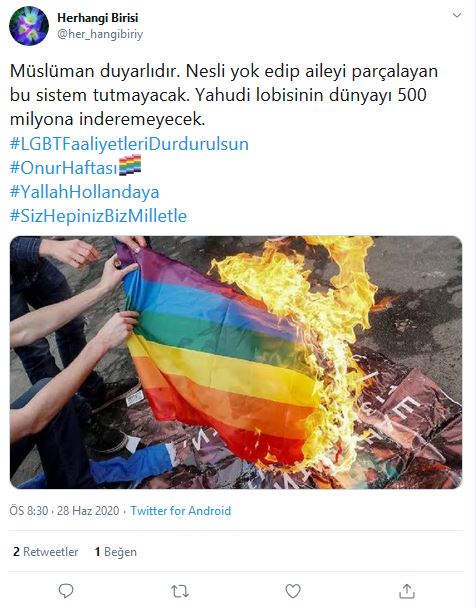Open Herhangi Birisi display name

pyautogui.click(x=97, y=18)
